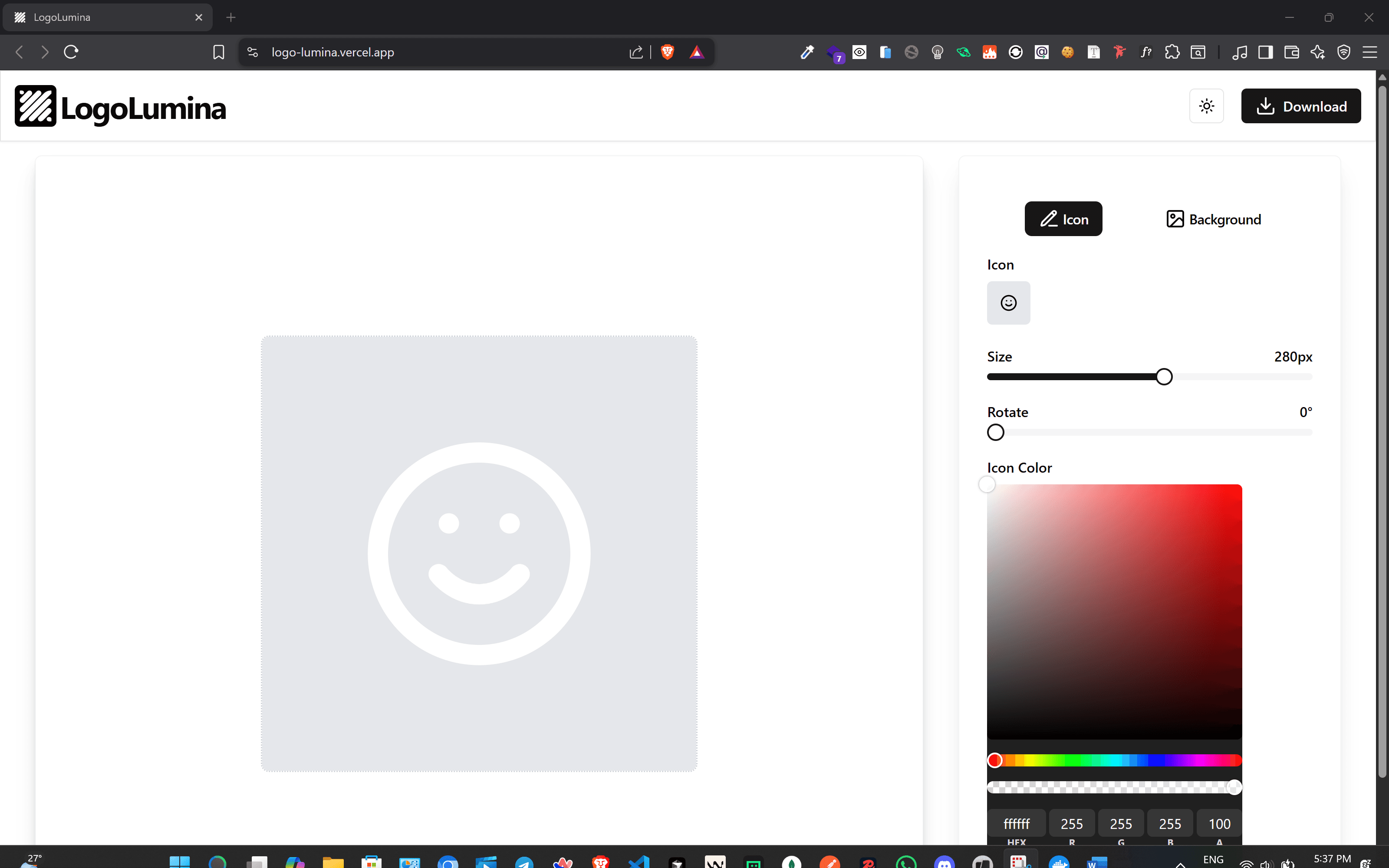Click the HEX ffffff input field
The height and width of the screenshot is (868, 1389).
[x=1017, y=824]
